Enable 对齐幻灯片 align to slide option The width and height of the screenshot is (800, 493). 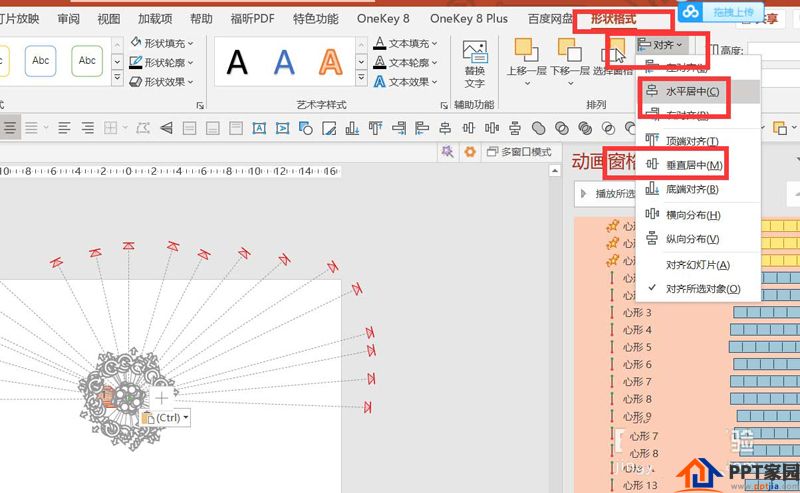697,265
